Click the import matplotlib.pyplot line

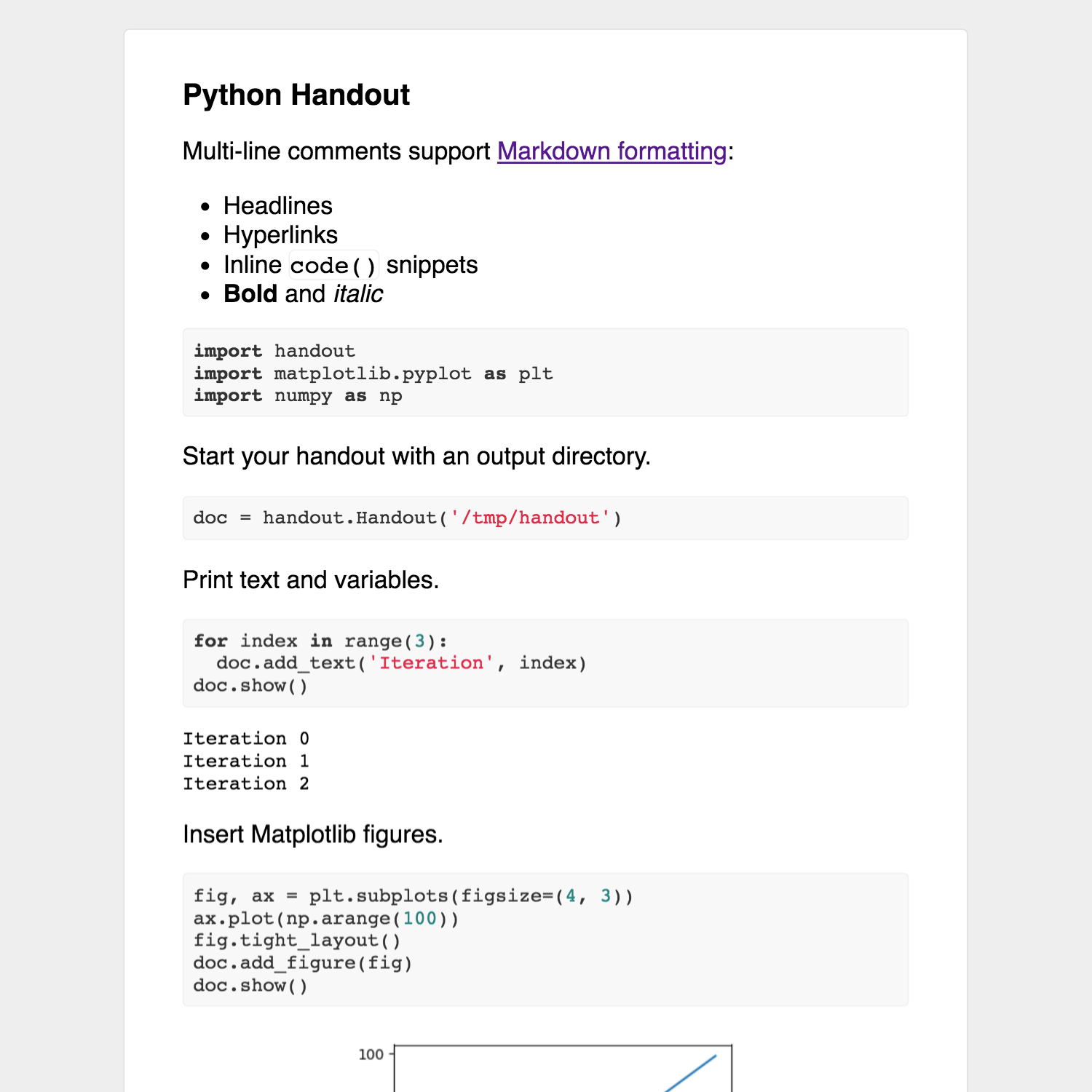(x=373, y=373)
